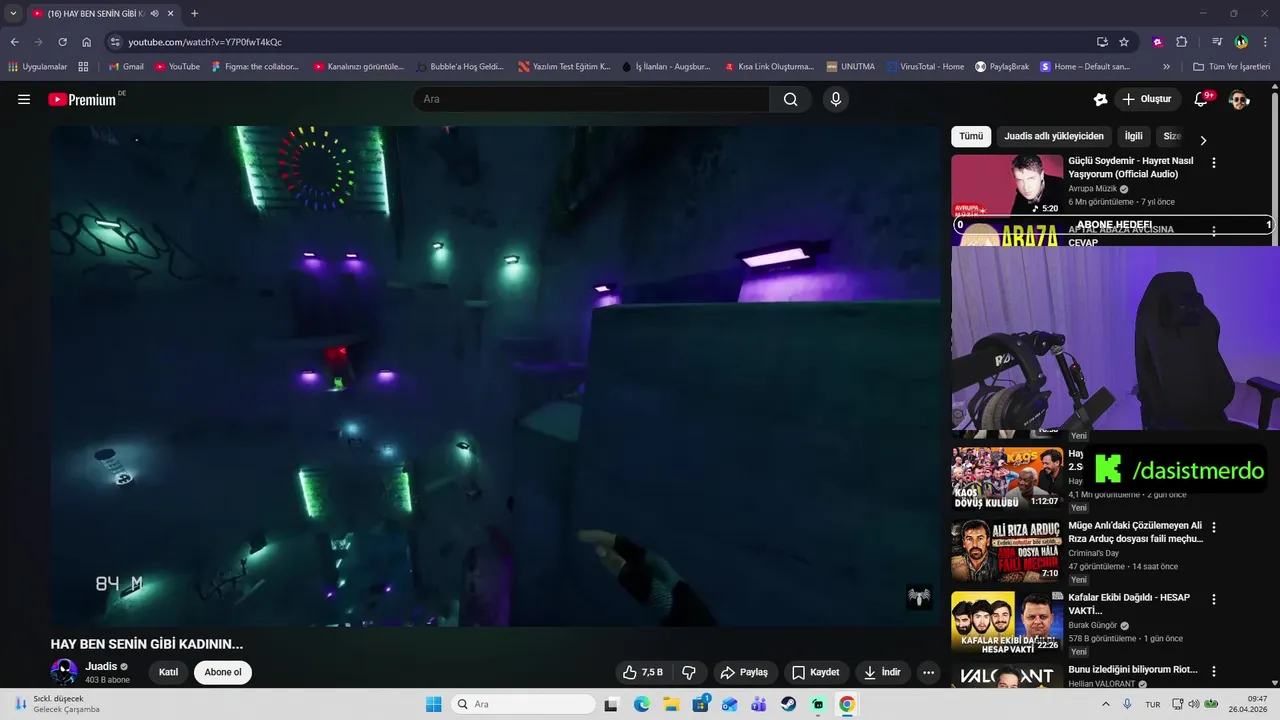The height and width of the screenshot is (720, 1280).
Task: Select the Tümü filter chip
Action: [x=971, y=136]
